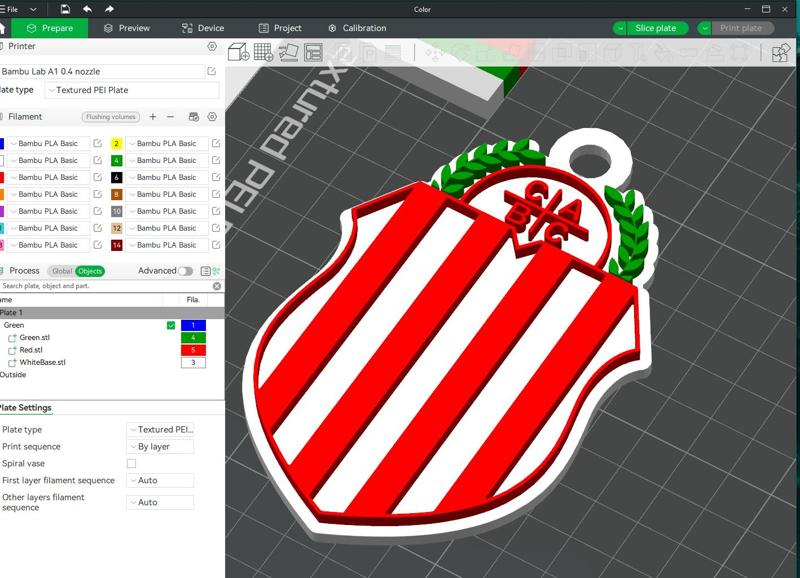Open filament 12 Bambu PLA Basic dropdown
Image resolution: width=800 pixels, height=578 pixels.
[167, 228]
